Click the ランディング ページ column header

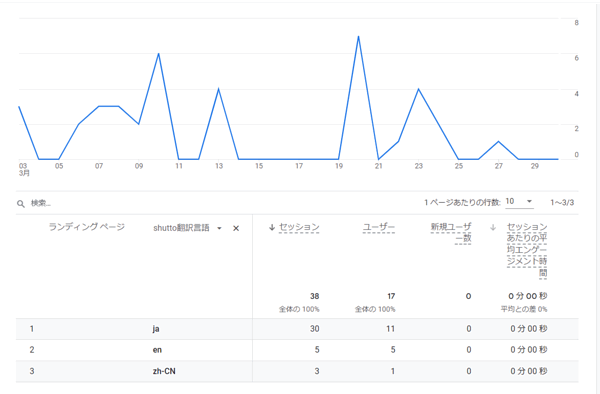pos(86,227)
